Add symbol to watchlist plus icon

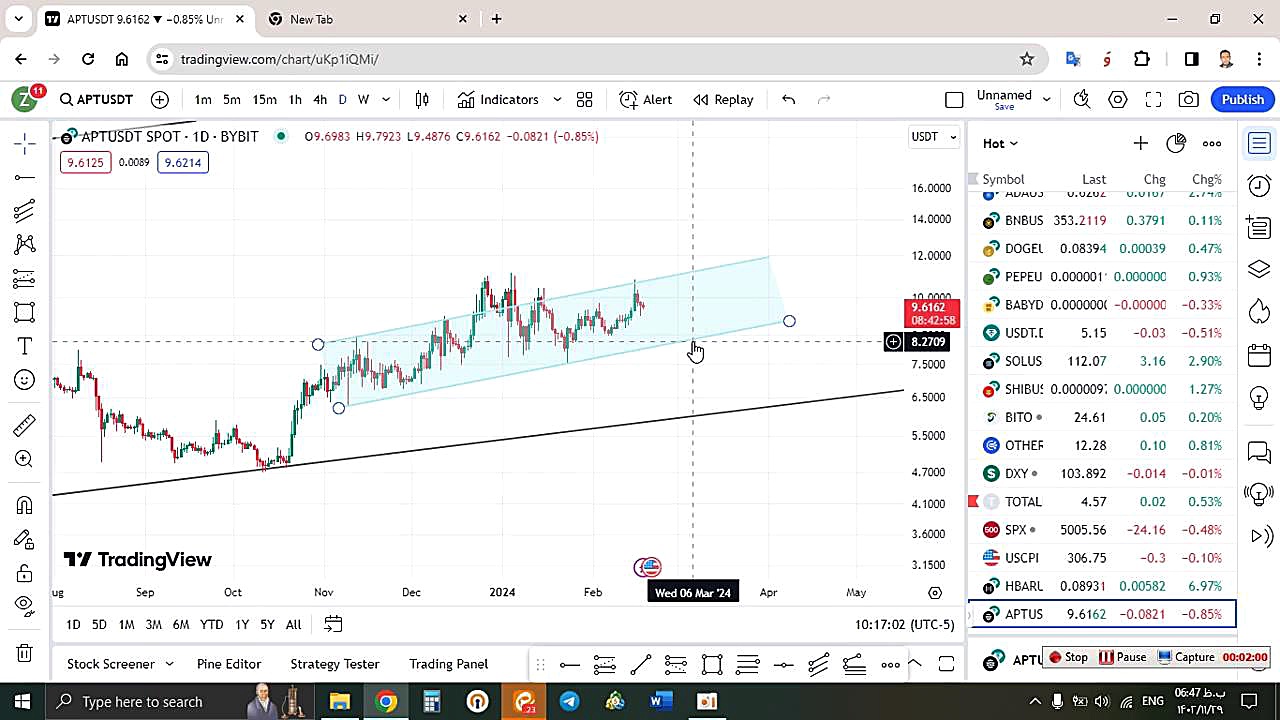tap(1140, 143)
